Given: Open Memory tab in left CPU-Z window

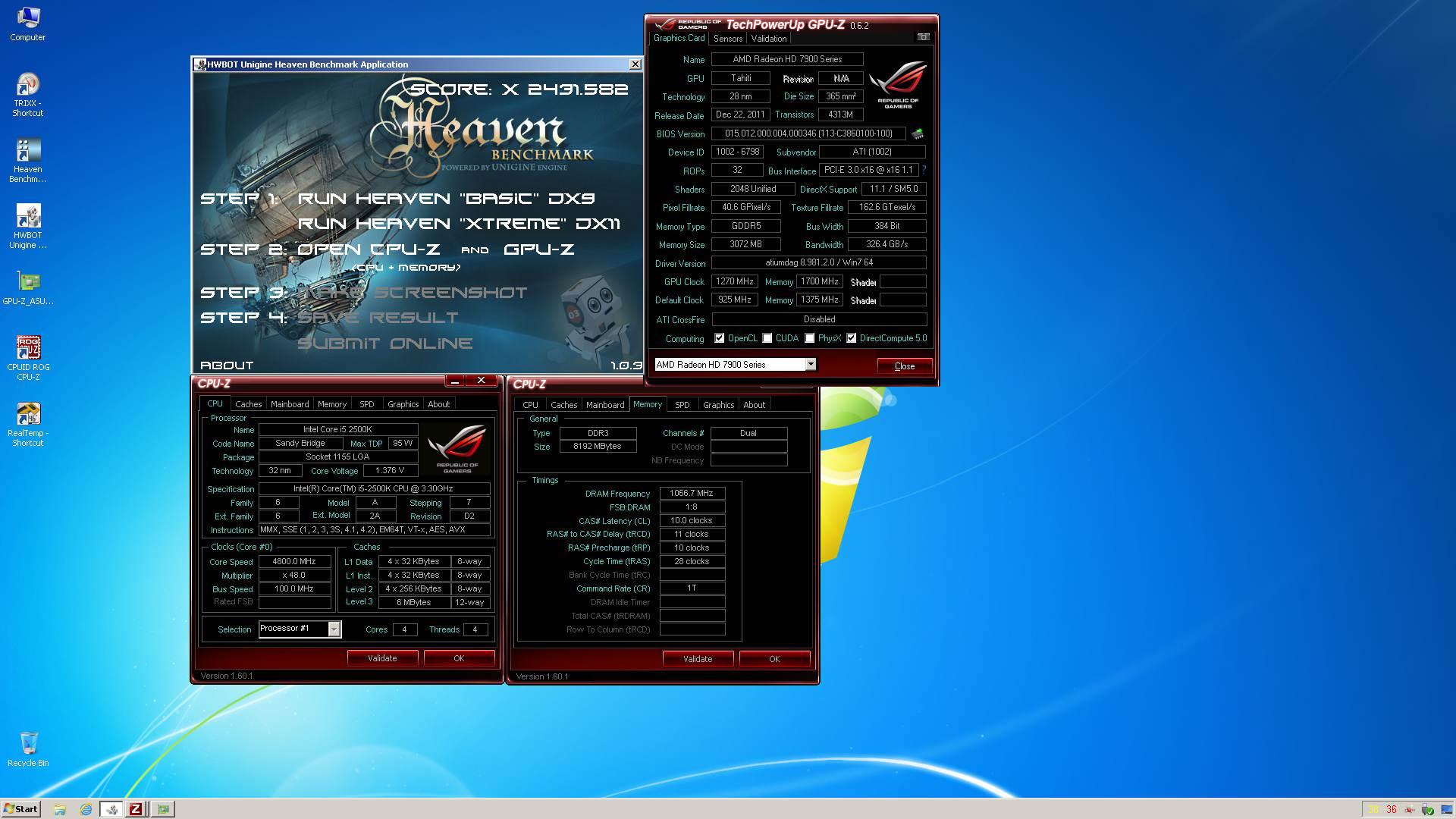Looking at the screenshot, I should 332,404.
